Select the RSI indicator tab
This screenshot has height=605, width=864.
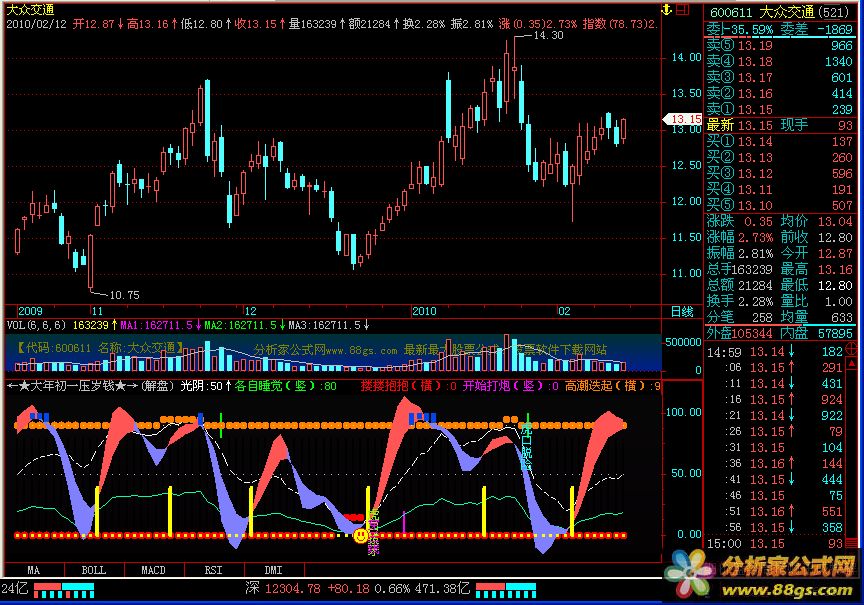point(213,569)
